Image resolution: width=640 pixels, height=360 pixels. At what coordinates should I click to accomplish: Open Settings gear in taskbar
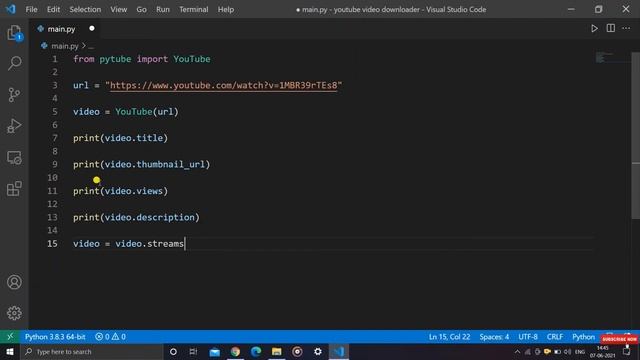pos(318,351)
